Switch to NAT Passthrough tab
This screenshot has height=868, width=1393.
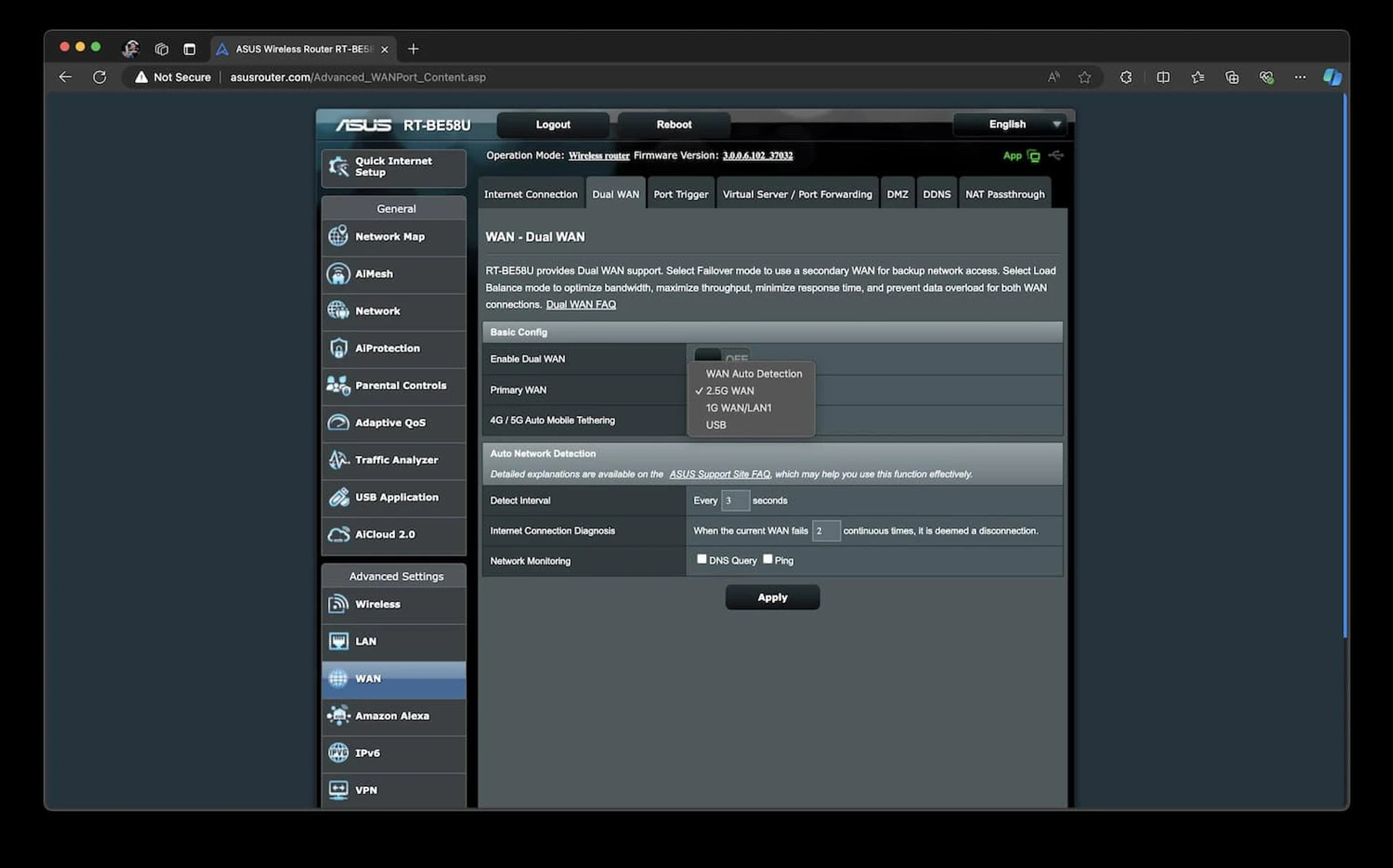click(1005, 194)
